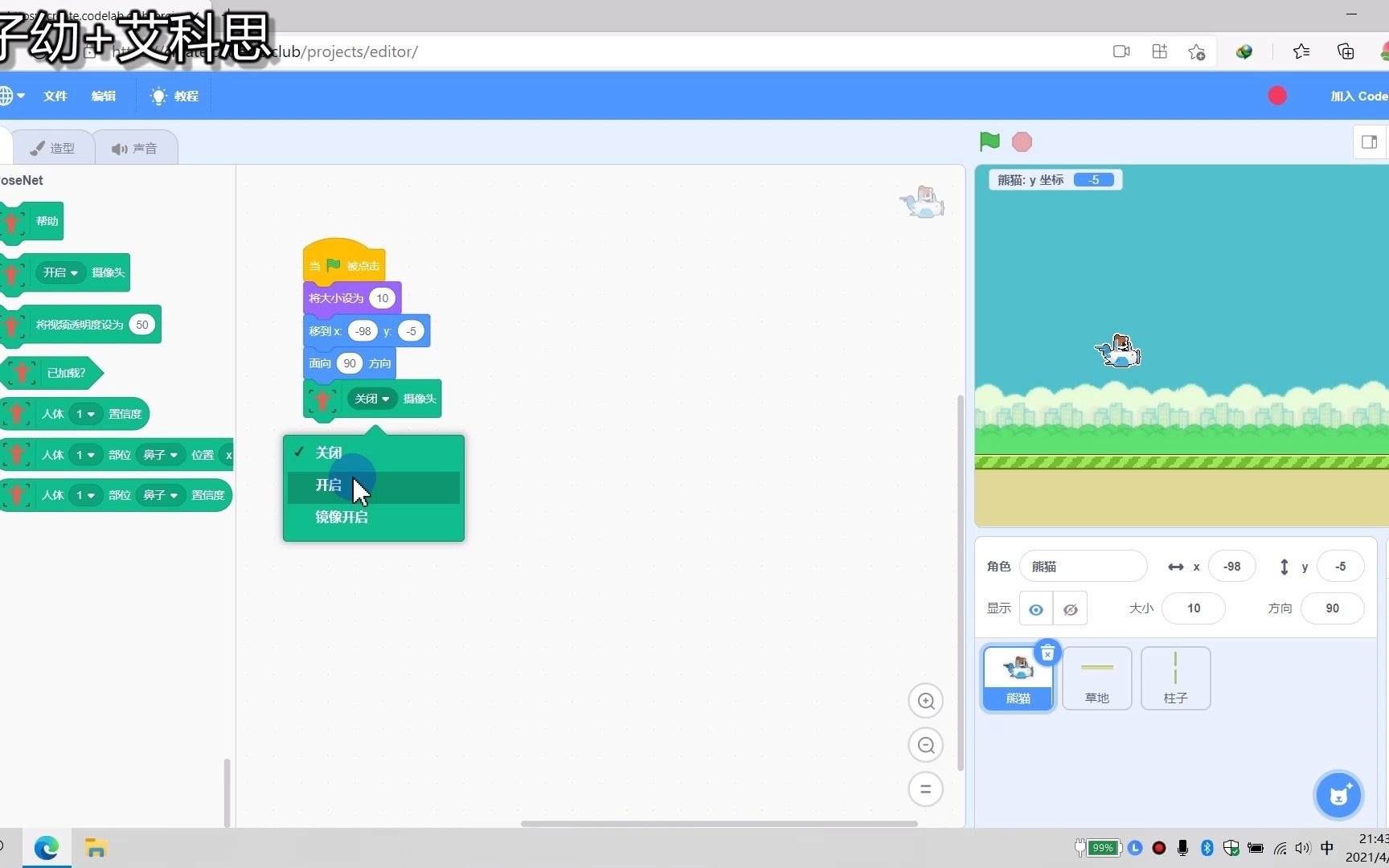Edit sprite x position field
Screen dimensions: 1389x868
coord(1231,567)
